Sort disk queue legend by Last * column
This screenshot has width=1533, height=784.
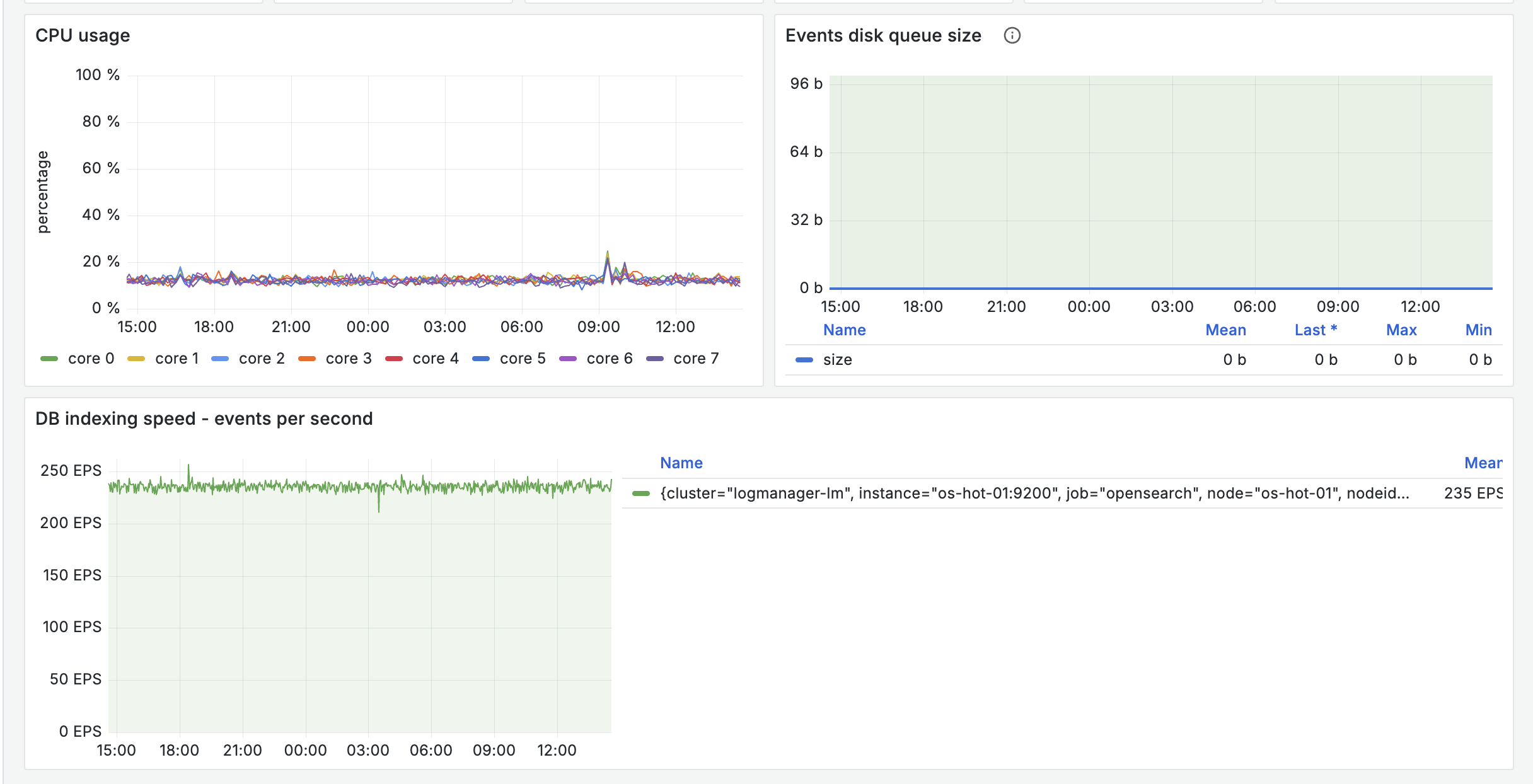(1316, 330)
